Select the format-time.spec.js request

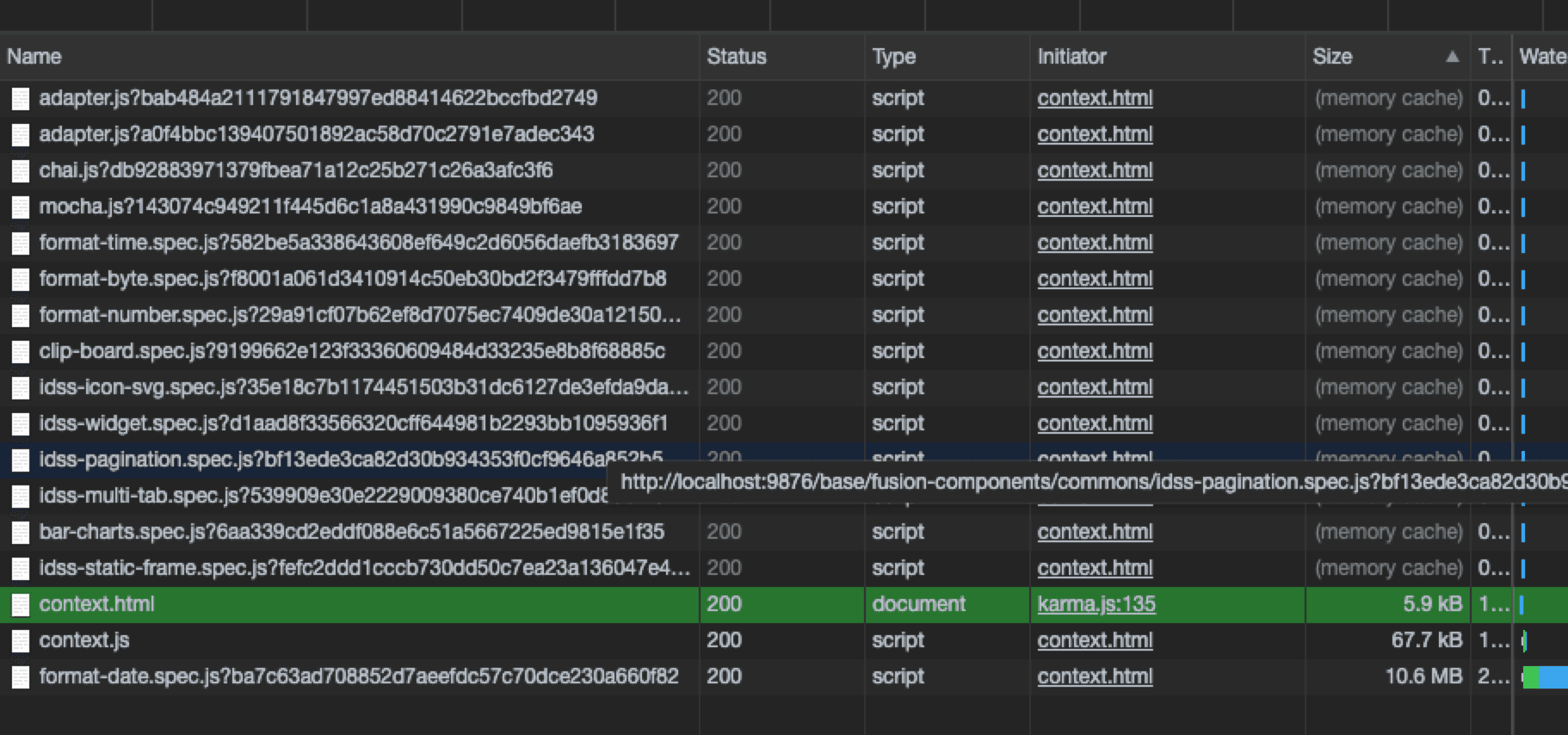pyautogui.click(x=358, y=243)
